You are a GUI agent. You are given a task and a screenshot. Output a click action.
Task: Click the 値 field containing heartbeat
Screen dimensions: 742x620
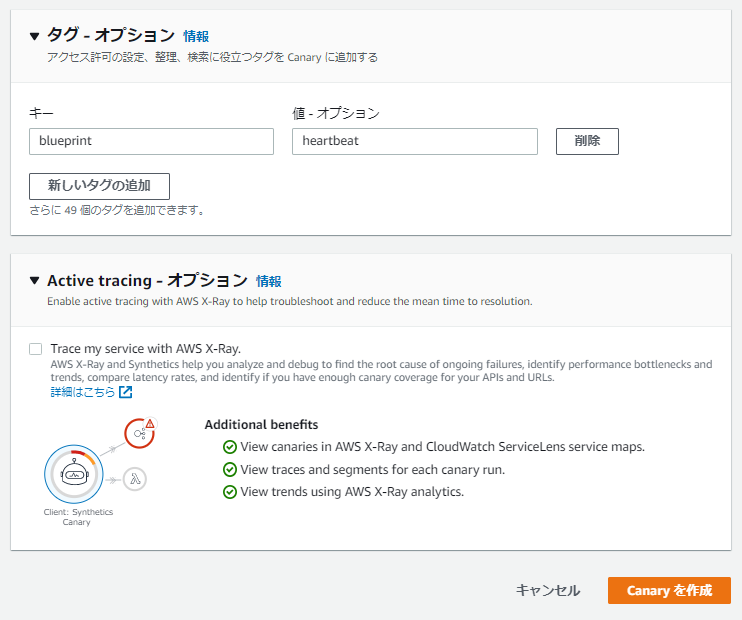click(x=415, y=141)
